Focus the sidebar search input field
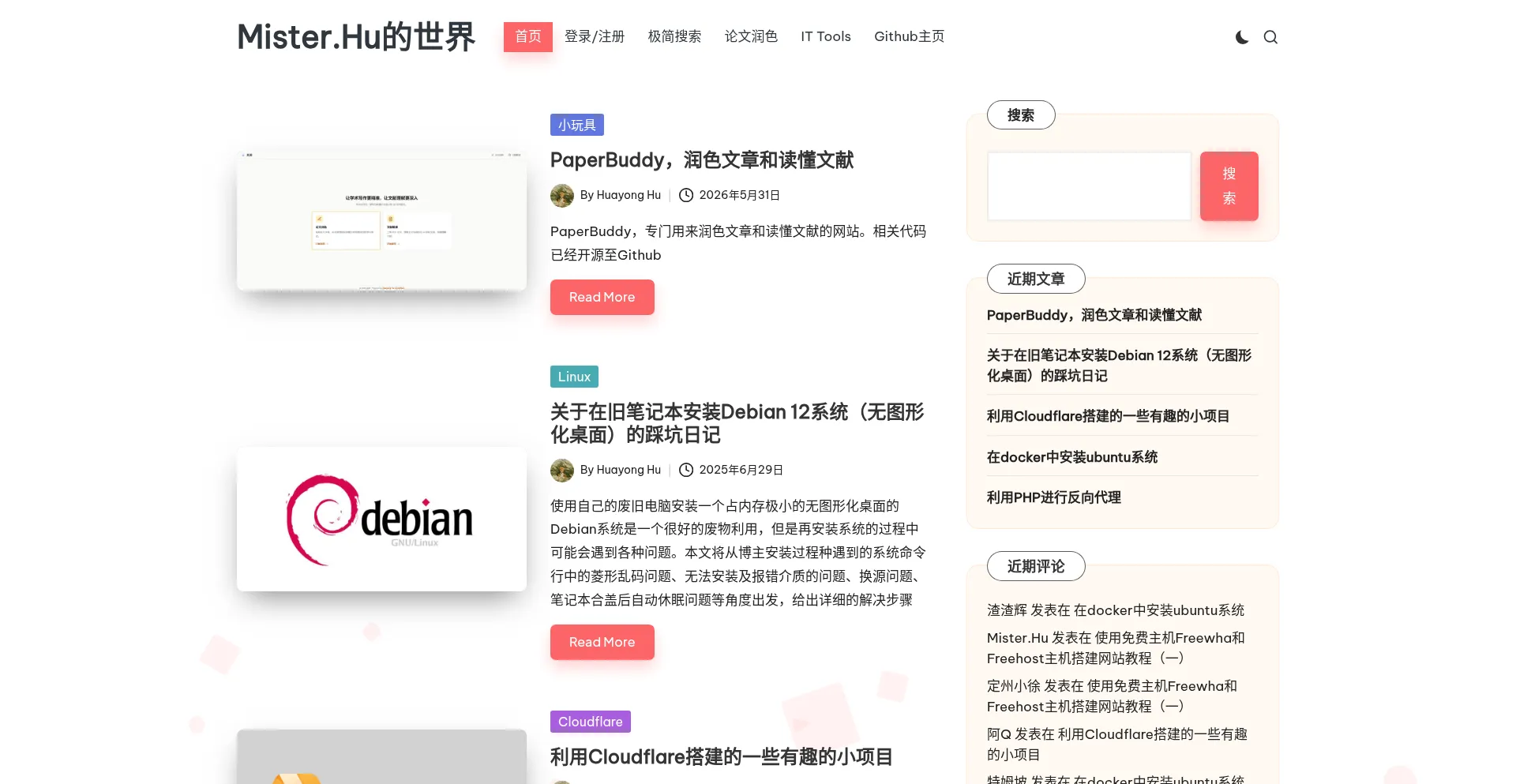This screenshot has width=1516, height=784. coord(1089,186)
